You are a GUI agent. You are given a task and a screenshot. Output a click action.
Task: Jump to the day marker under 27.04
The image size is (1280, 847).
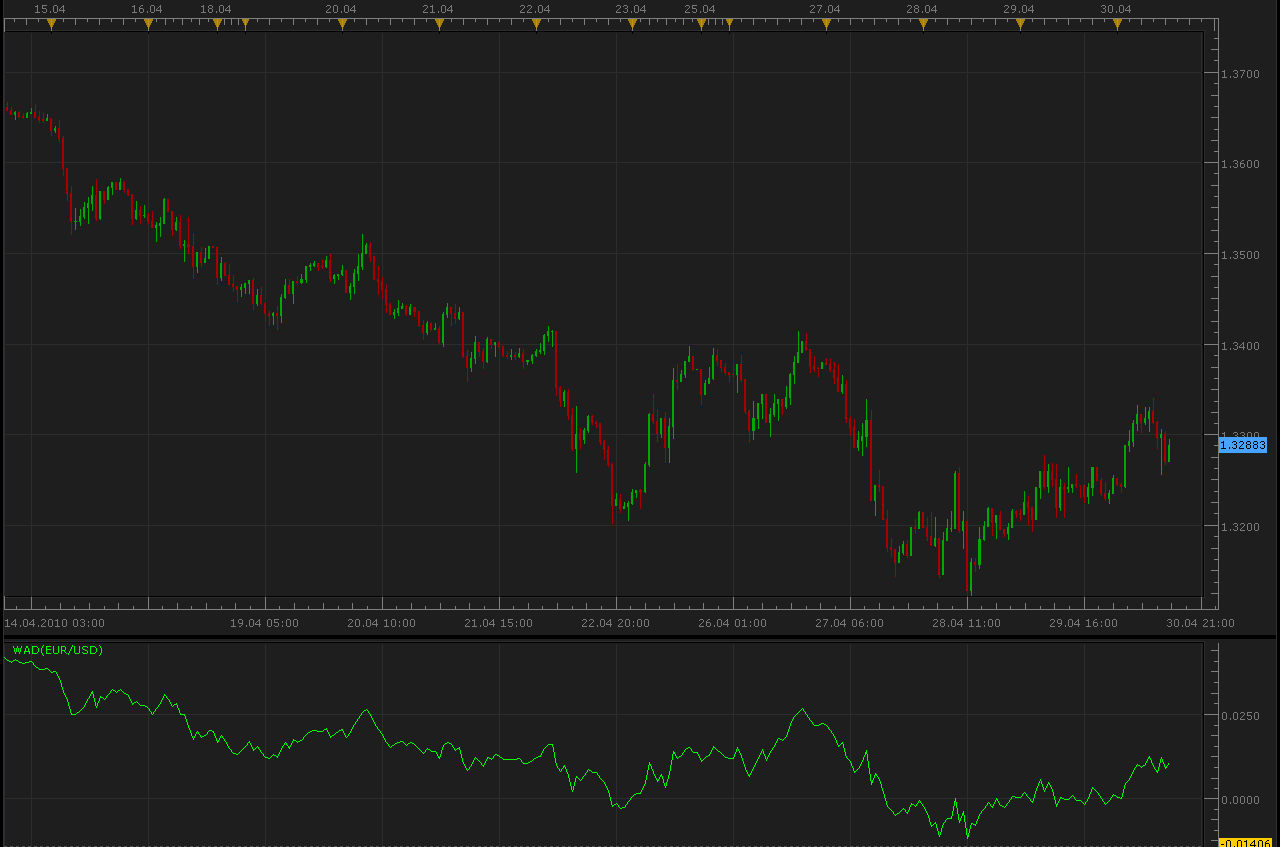(x=826, y=24)
